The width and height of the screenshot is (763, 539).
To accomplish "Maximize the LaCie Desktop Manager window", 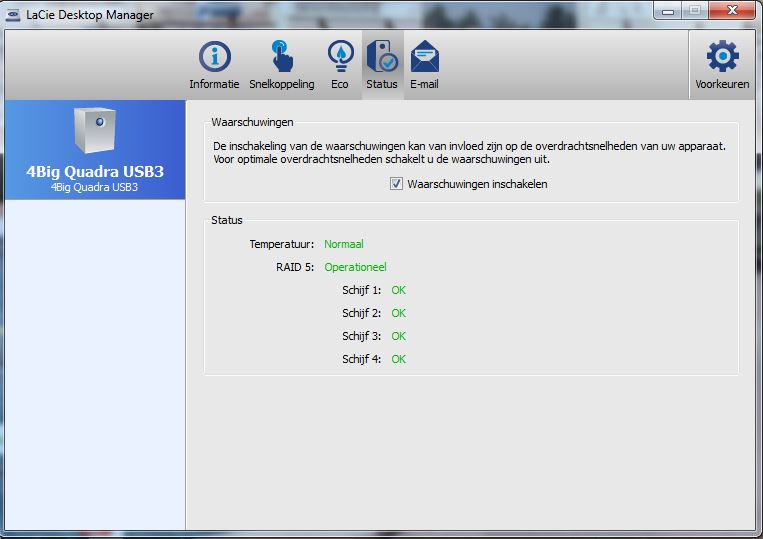I will pos(694,11).
